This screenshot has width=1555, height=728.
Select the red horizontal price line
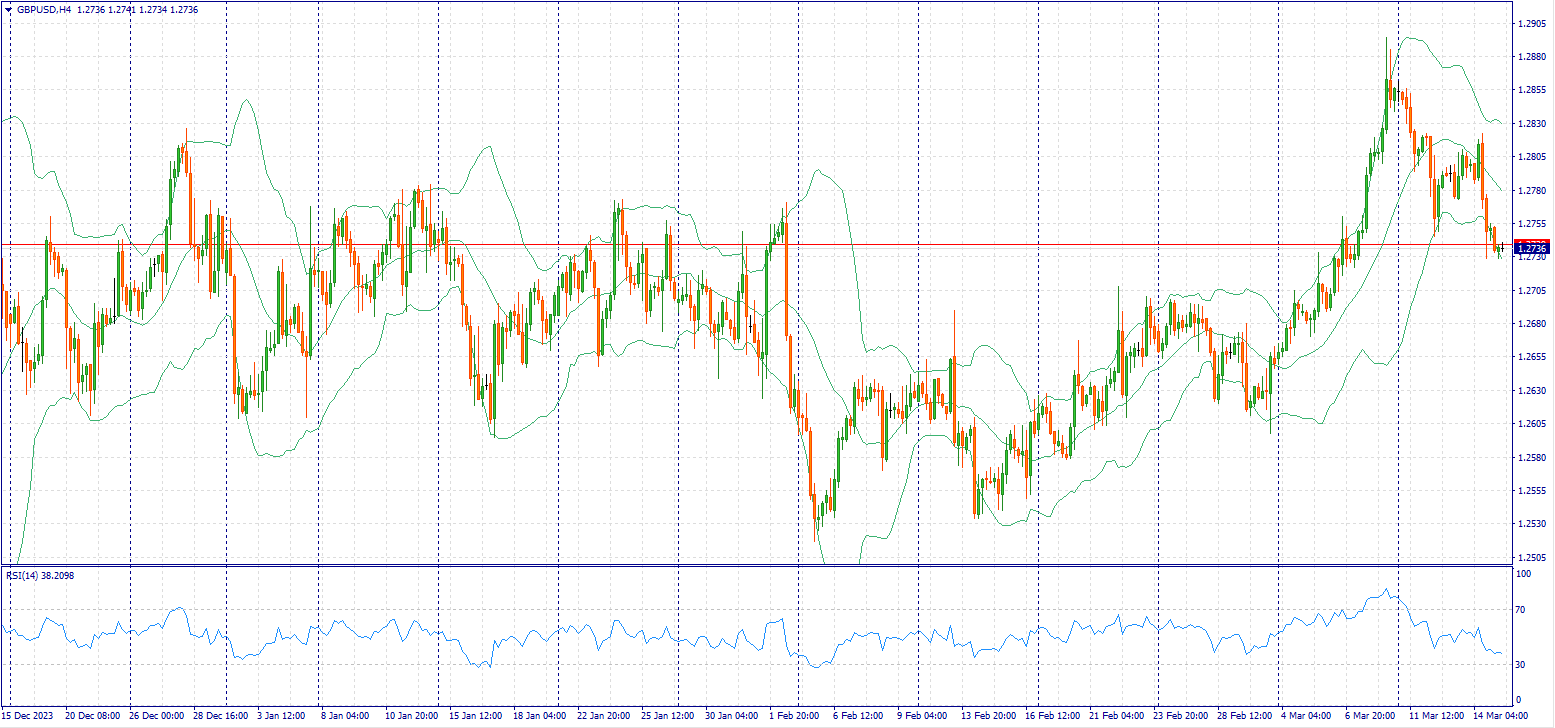tap(700, 244)
